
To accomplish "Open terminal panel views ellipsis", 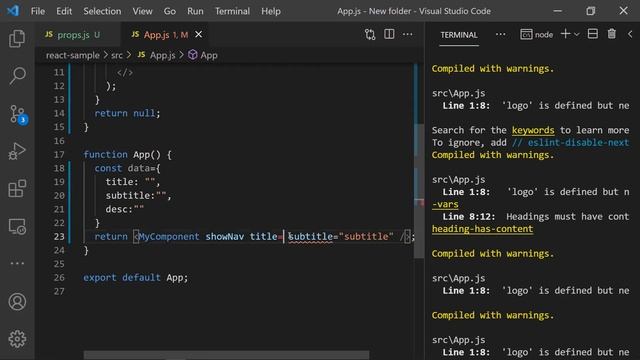I will (500, 34).
